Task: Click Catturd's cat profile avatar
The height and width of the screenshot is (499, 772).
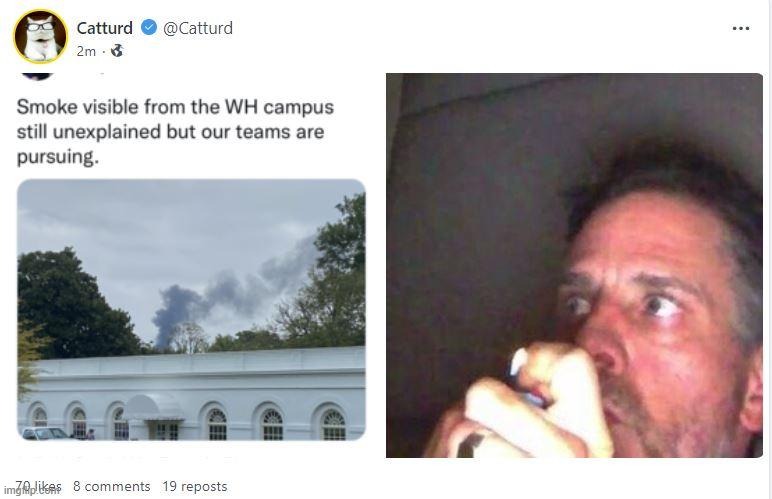Action: click(x=40, y=36)
